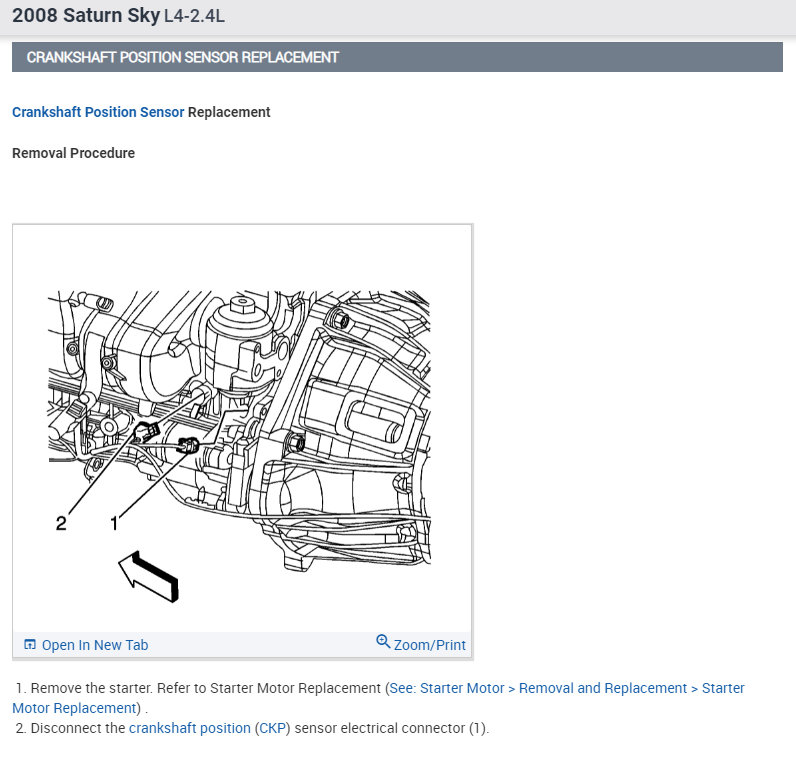Follow the crankshaft position link in step 2
796x765 pixels.
tap(190, 728)
